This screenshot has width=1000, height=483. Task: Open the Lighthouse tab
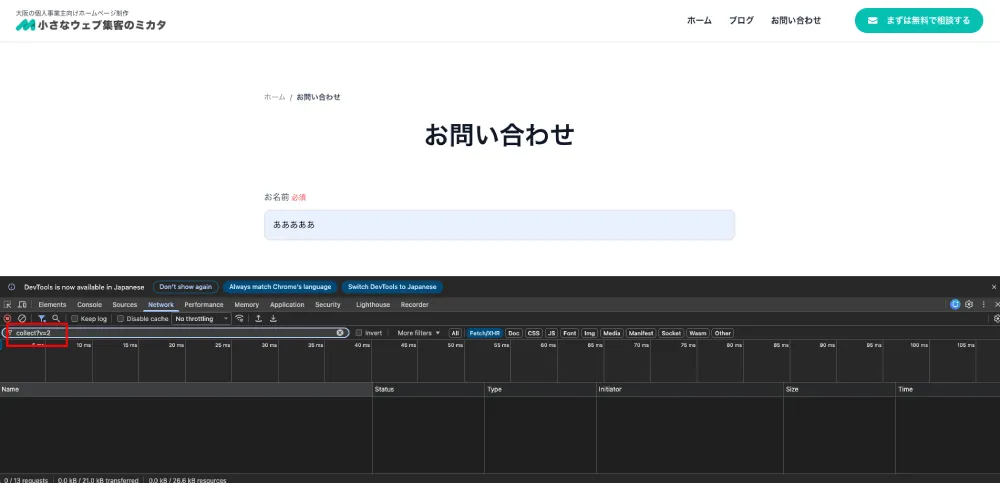(373, 305)
